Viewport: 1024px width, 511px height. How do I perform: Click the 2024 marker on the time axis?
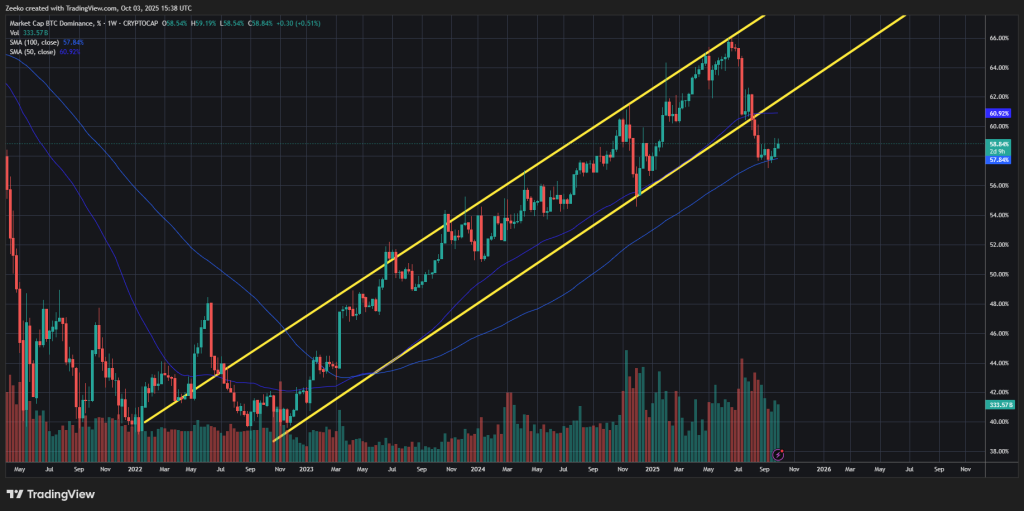coord(478,468)
